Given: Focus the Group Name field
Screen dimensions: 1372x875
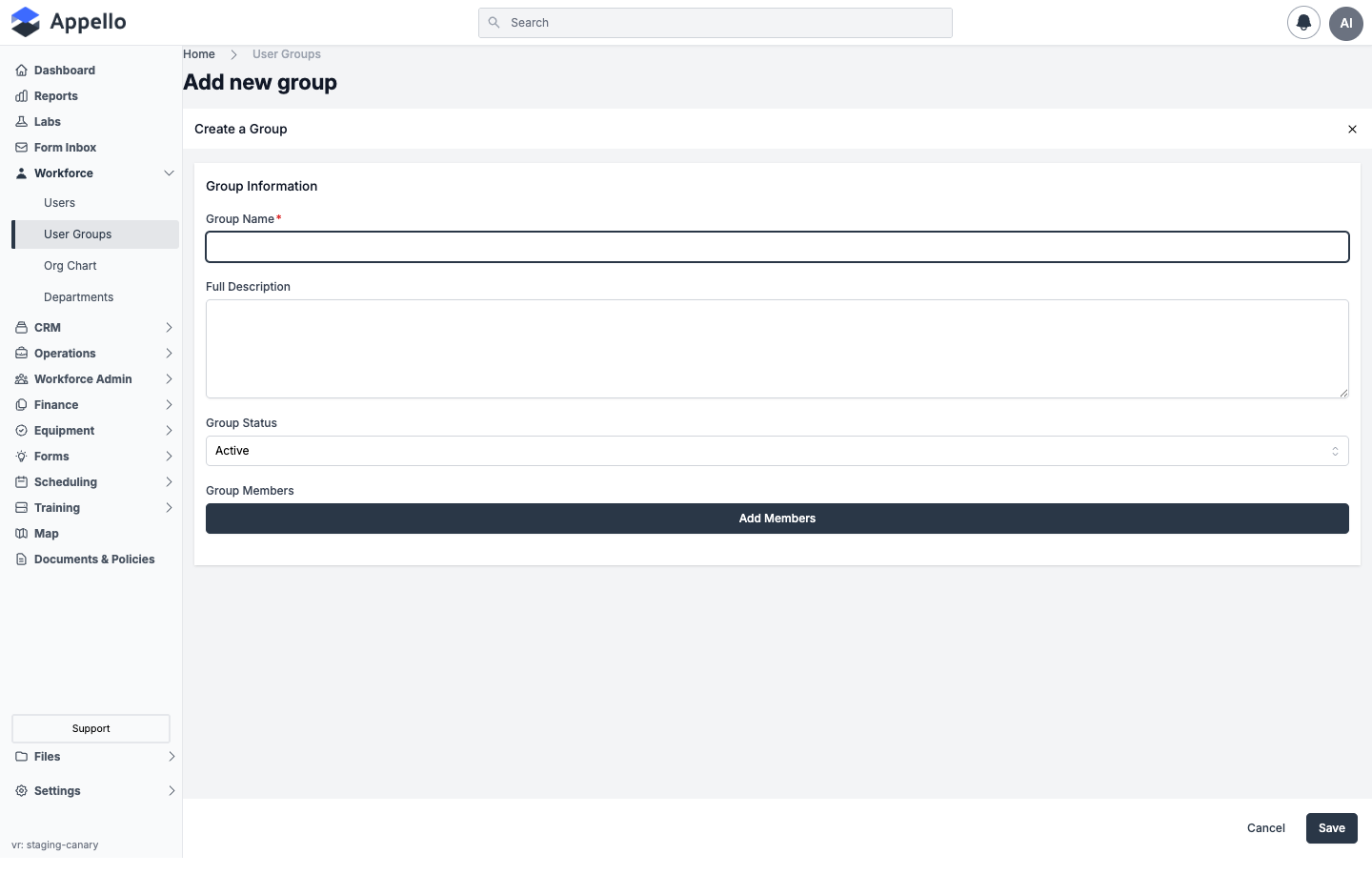Looking at the screenshot, I should (x=777, y=247).
